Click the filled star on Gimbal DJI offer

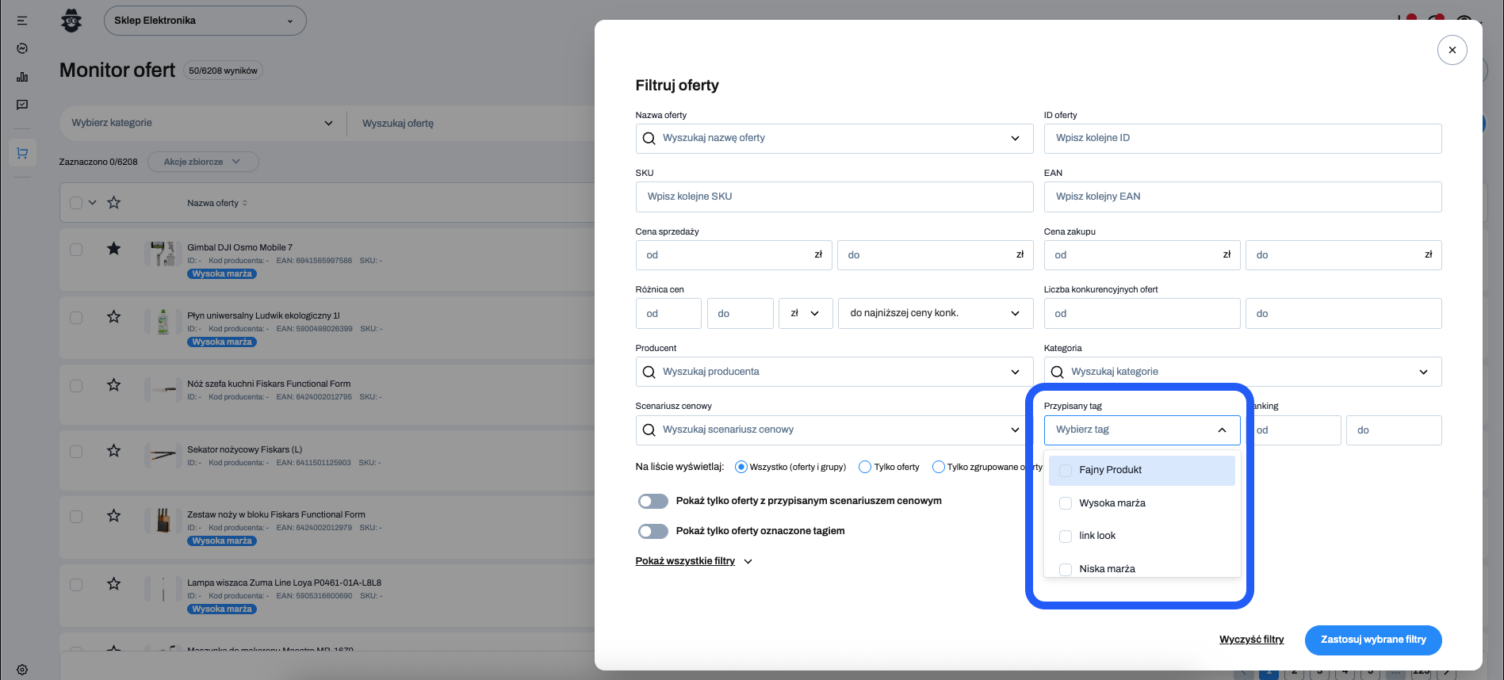(x=114, y=249)
